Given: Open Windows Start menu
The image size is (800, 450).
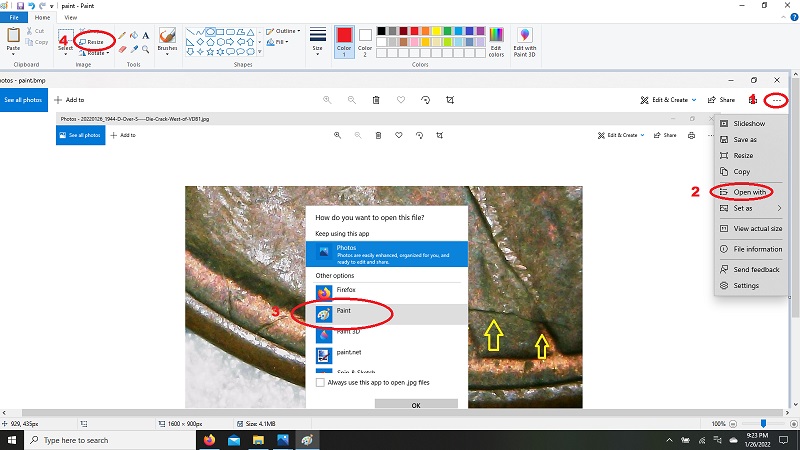Looking at the screenshot, I should 12,440.
